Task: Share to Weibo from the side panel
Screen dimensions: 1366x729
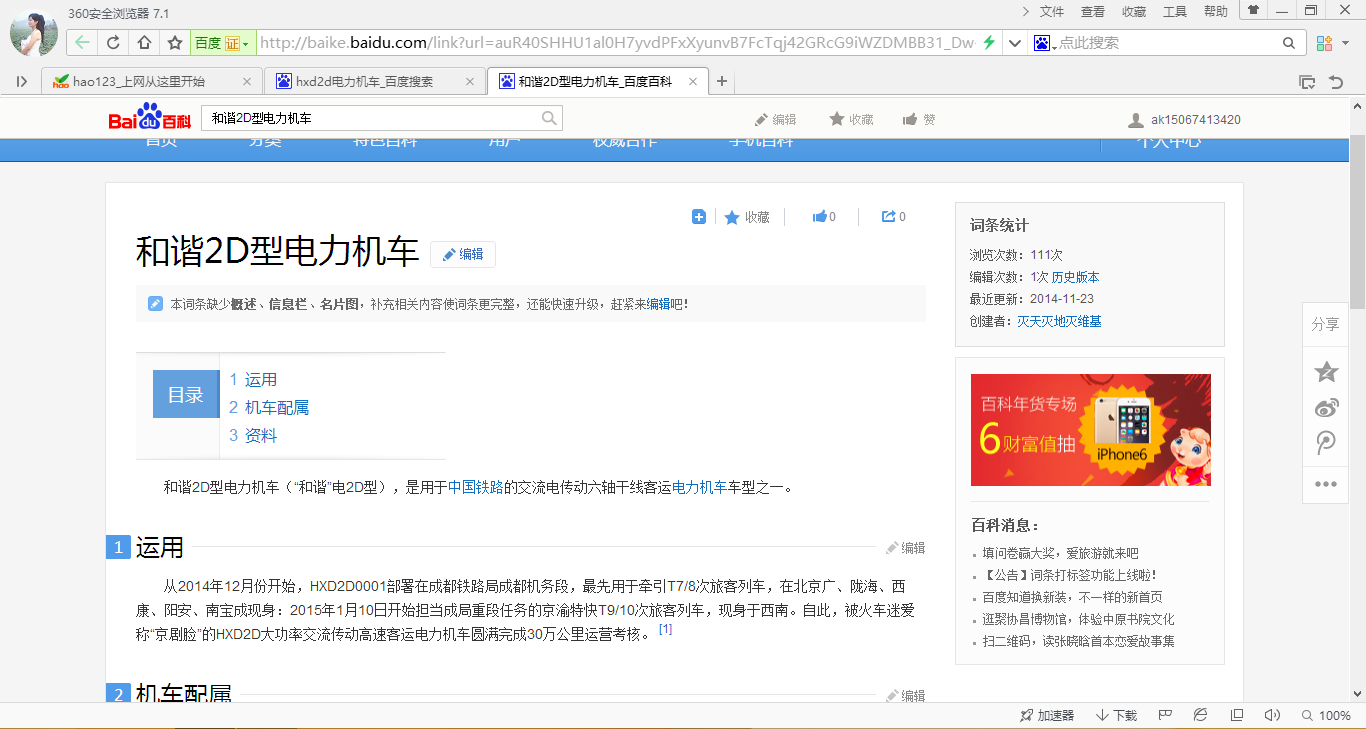Action: tap(1326, 407)
